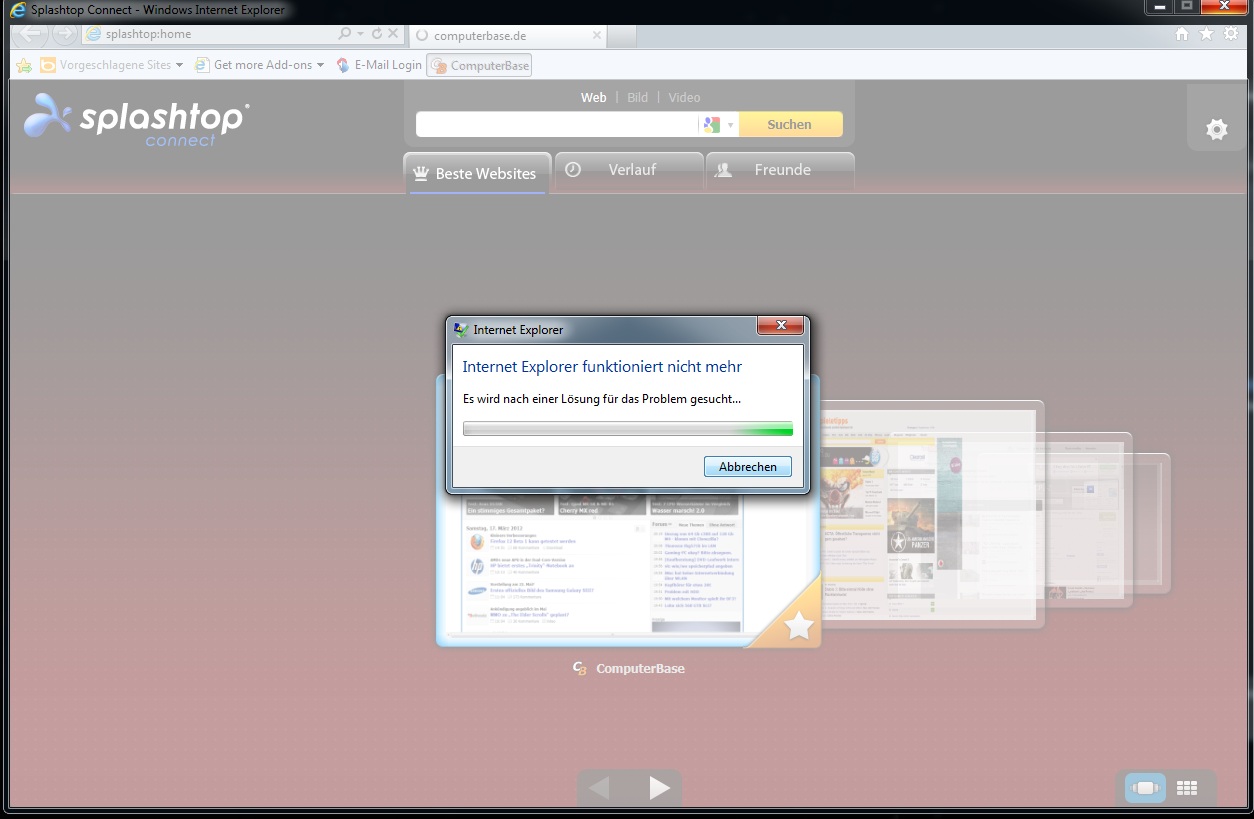
Task: Click the search progress bar in dialog
Action: pos(628,429)
